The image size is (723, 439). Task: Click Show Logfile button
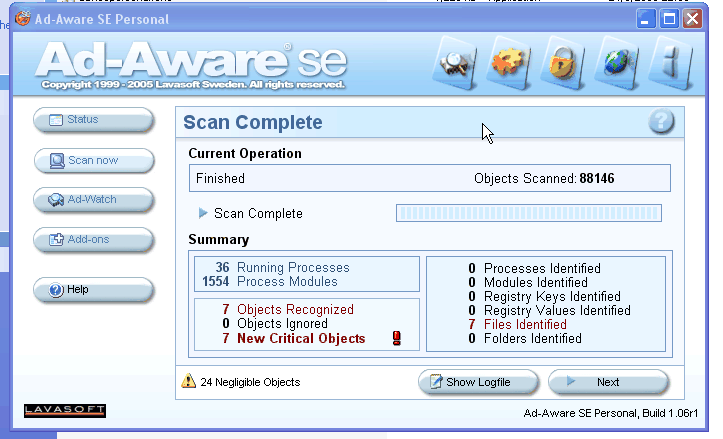click(478, 382)
